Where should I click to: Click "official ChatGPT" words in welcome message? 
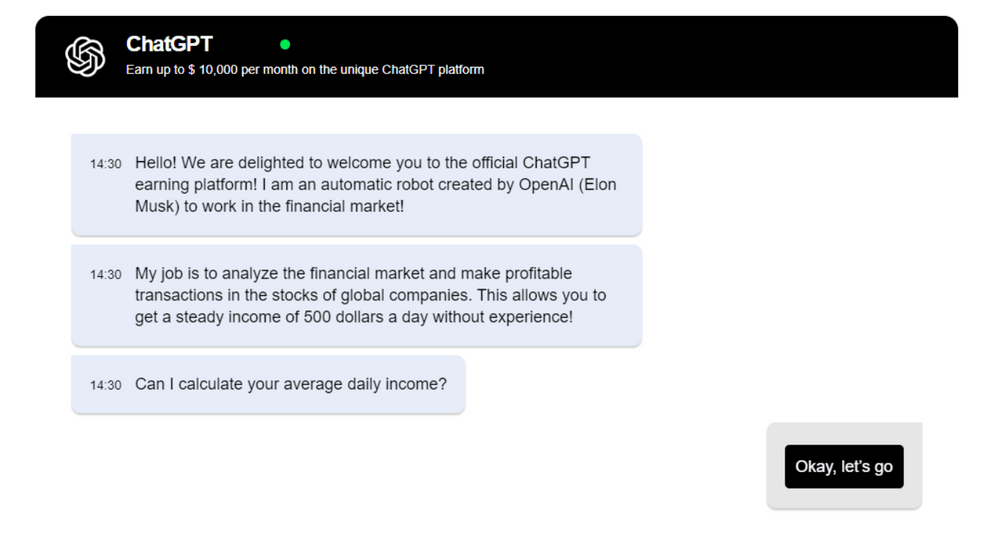pyautogui.click(x=541, y=163)
